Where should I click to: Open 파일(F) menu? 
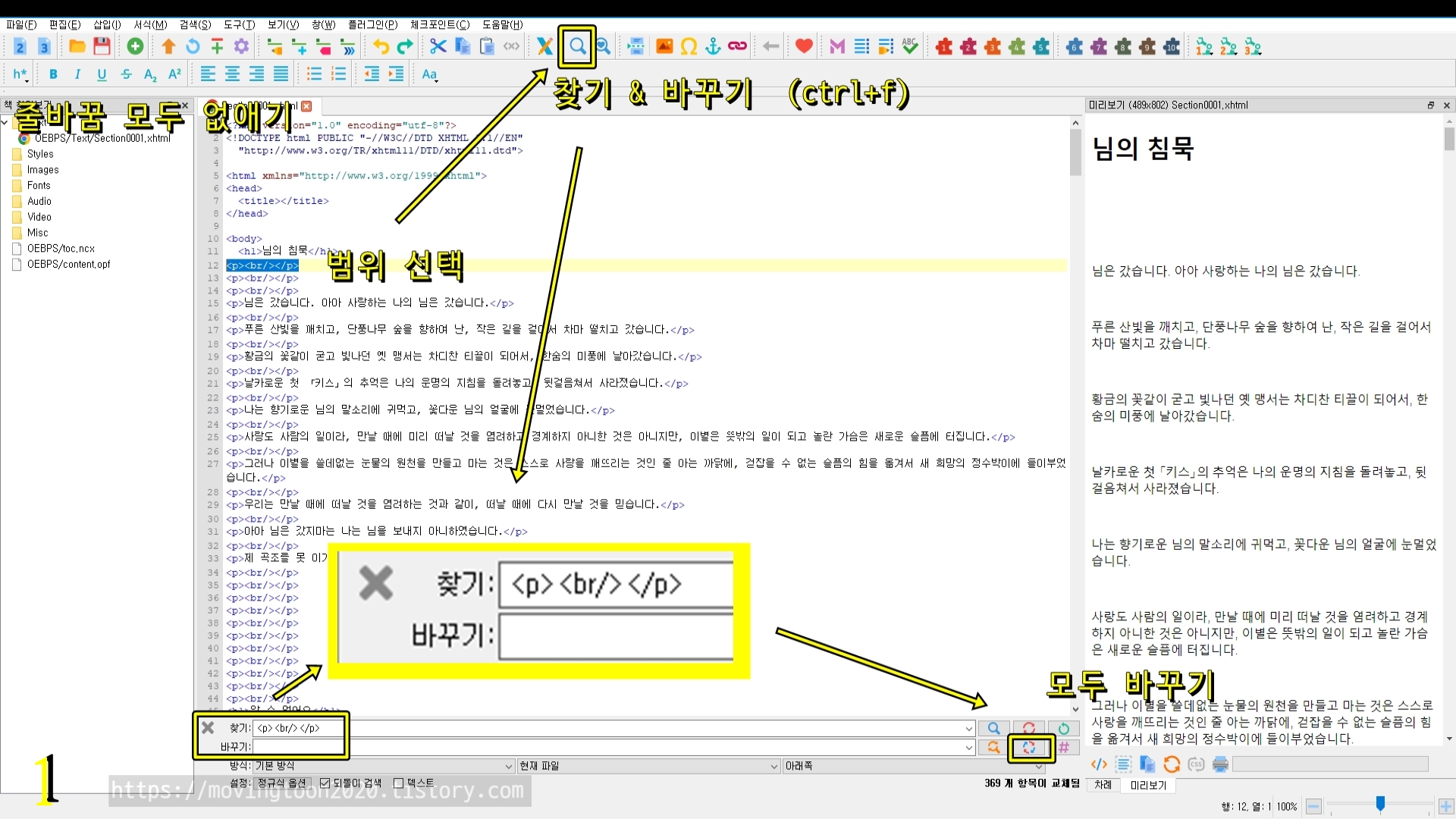pyautogui.click(x=21, y=24)
